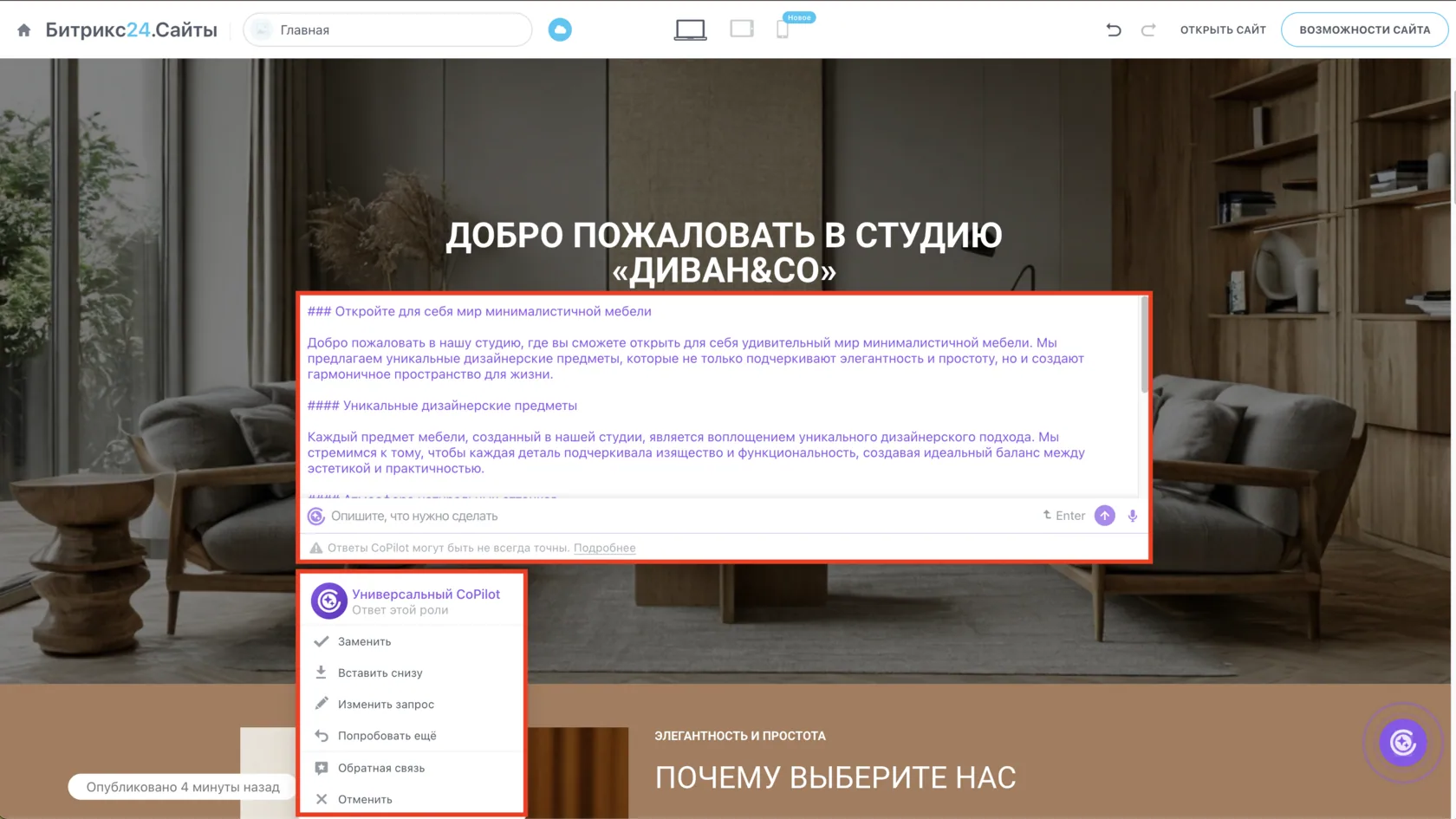Choose Заменить to replace the text
The height and width of the screenshot is (819, 1456).
[x=412, y=641]
